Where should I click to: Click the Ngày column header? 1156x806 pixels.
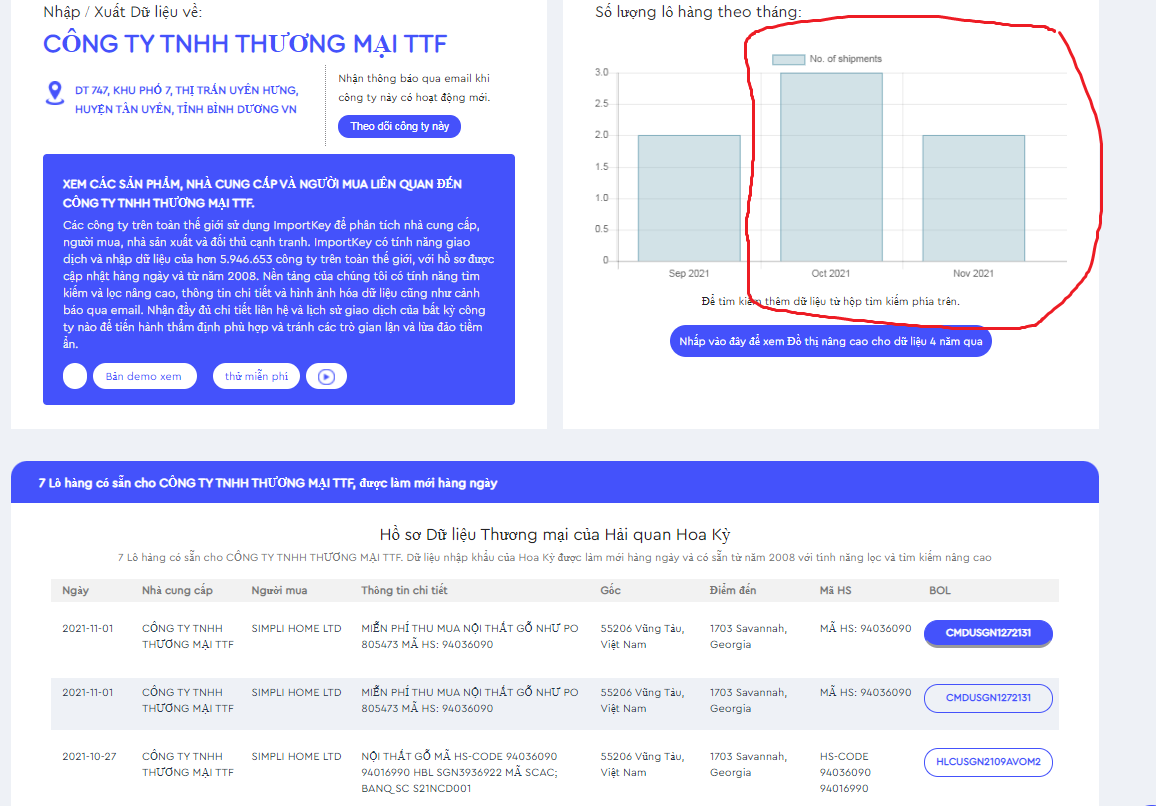(75, 590)
